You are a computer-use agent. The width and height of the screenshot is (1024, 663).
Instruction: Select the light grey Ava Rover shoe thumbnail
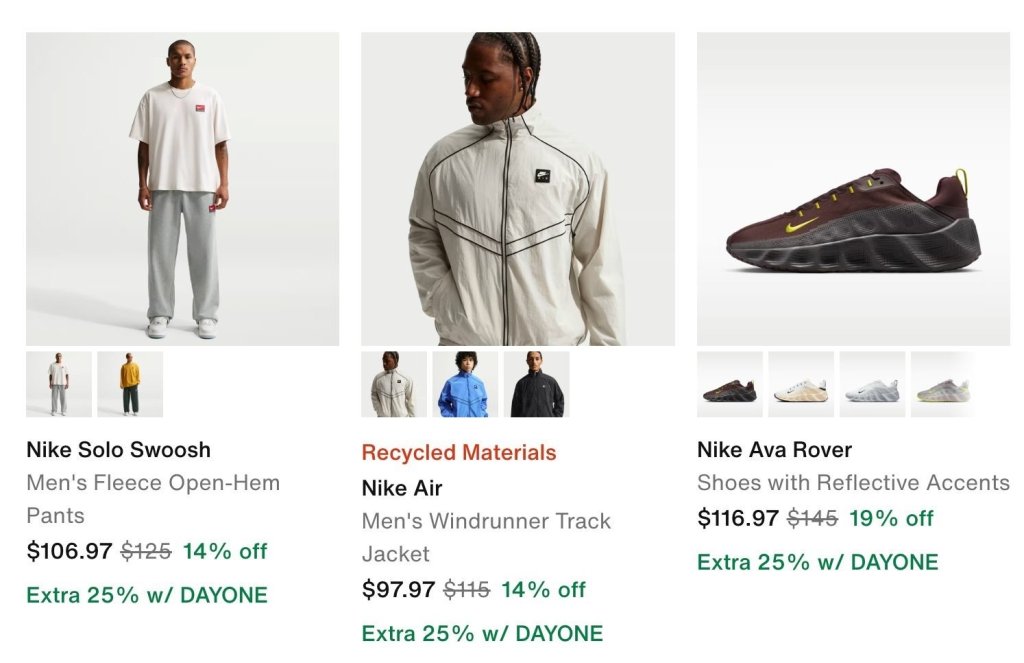click(x=943, y=384)
